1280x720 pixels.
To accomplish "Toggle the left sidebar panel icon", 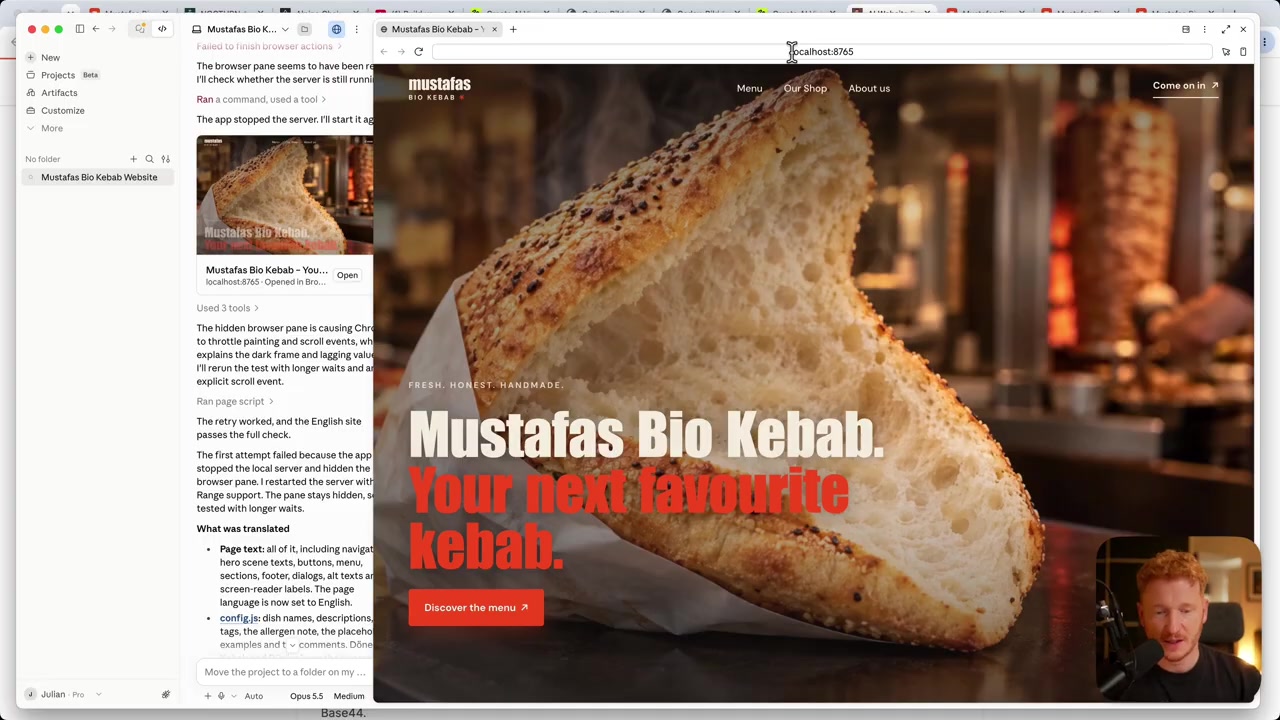I will pyautogui.click(x=80, y=29).
